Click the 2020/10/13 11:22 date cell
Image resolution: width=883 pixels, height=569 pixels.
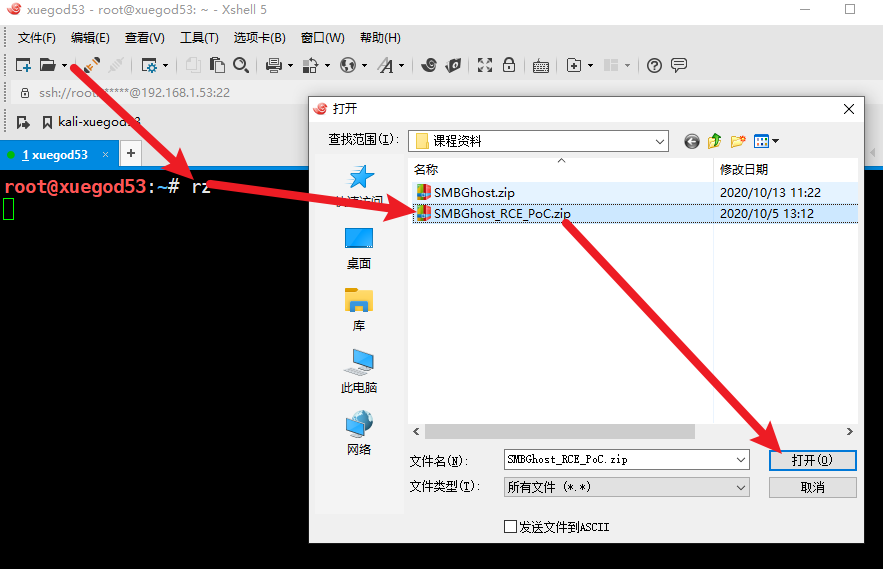[770, 193]
